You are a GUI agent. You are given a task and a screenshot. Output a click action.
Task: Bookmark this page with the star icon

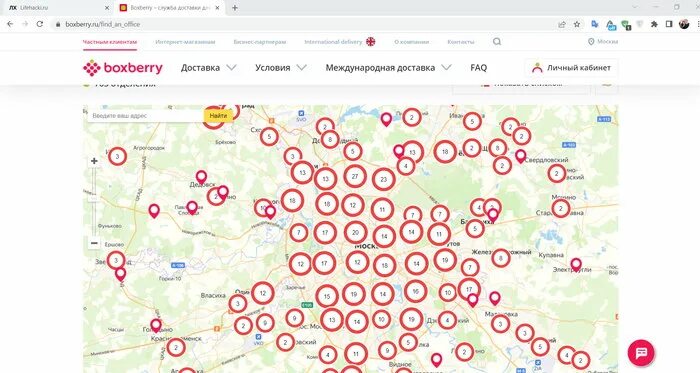coord(577,24)
